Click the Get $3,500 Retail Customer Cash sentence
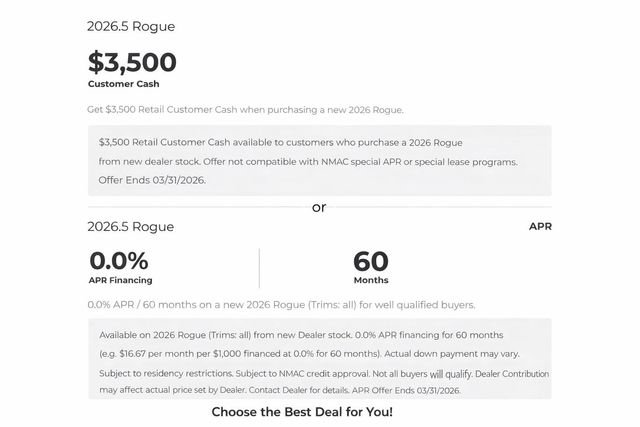 pyautogui.click(x=245, y=109)
